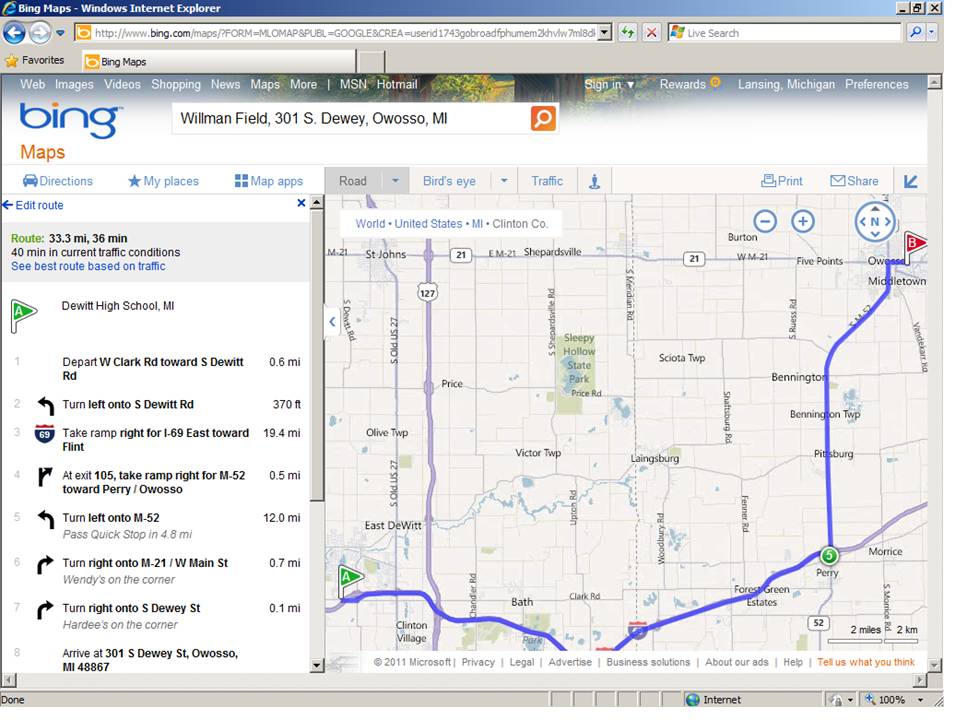Open the More menu in Bing header
This screenshot has width=960, height=720.
pyautogui.click(x=304, y=84)
